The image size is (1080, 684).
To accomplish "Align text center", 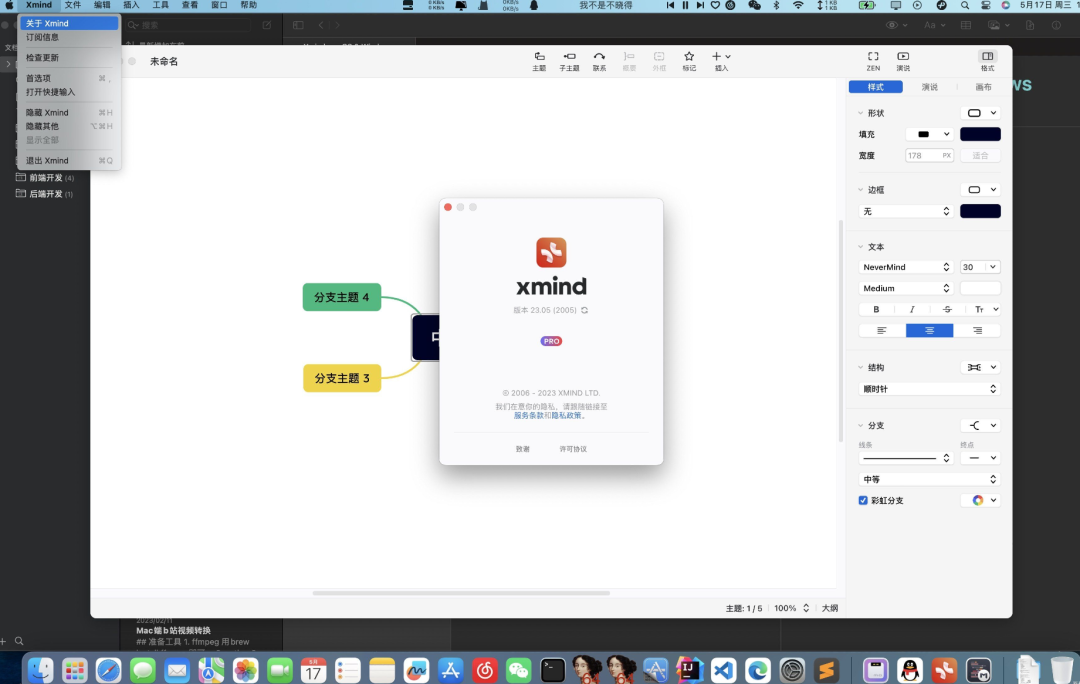I will pos(929,331).
